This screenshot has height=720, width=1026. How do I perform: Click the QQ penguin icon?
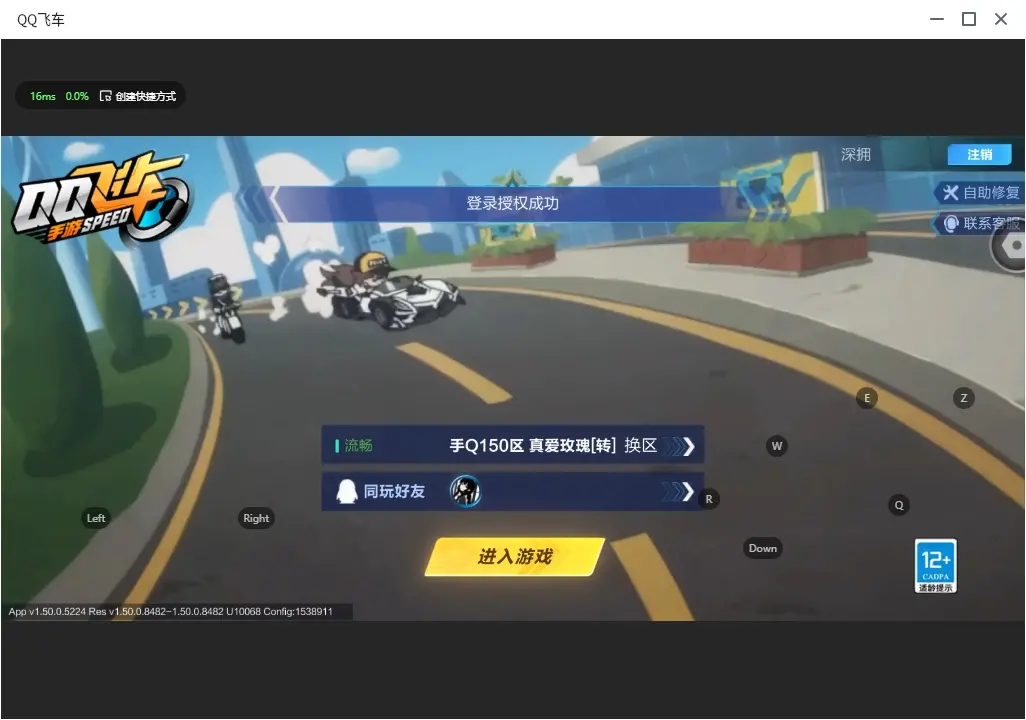pyautogui.click(x=346, y=491)
